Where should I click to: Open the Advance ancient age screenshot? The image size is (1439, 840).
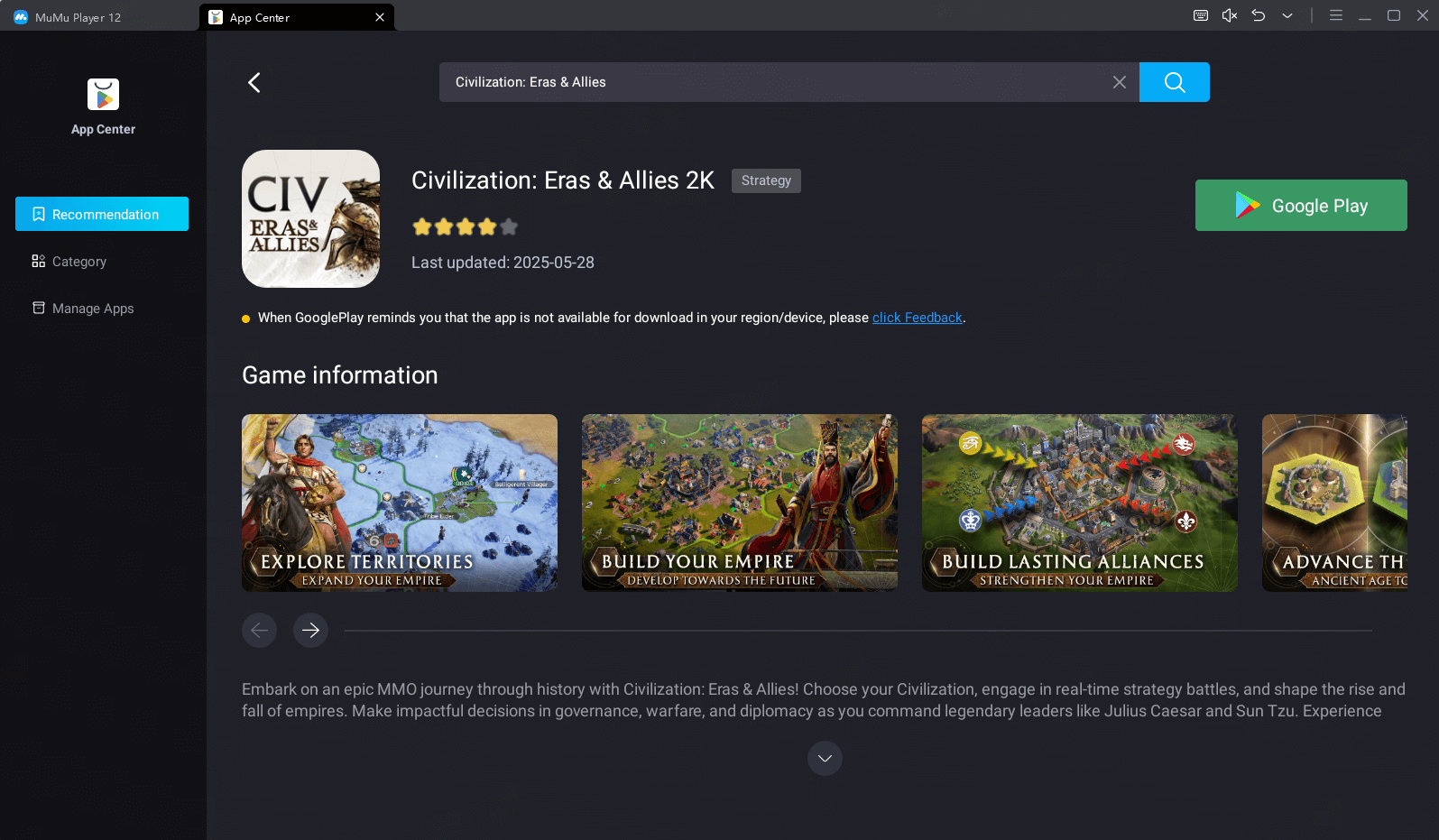point(1334,503)
